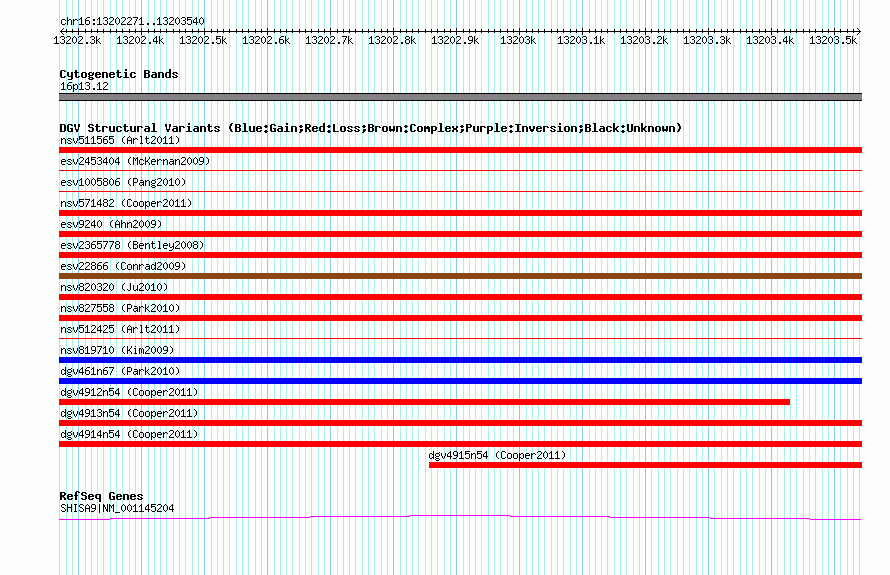Open variant esv1005806 (Pang2010) label
890x575 pixels.
[x=123, y=182]
